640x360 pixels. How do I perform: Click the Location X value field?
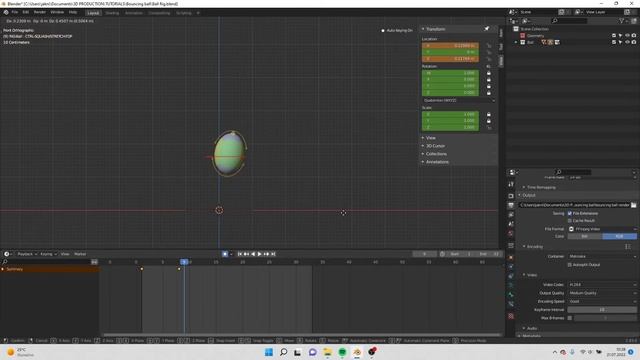point(450,46)
